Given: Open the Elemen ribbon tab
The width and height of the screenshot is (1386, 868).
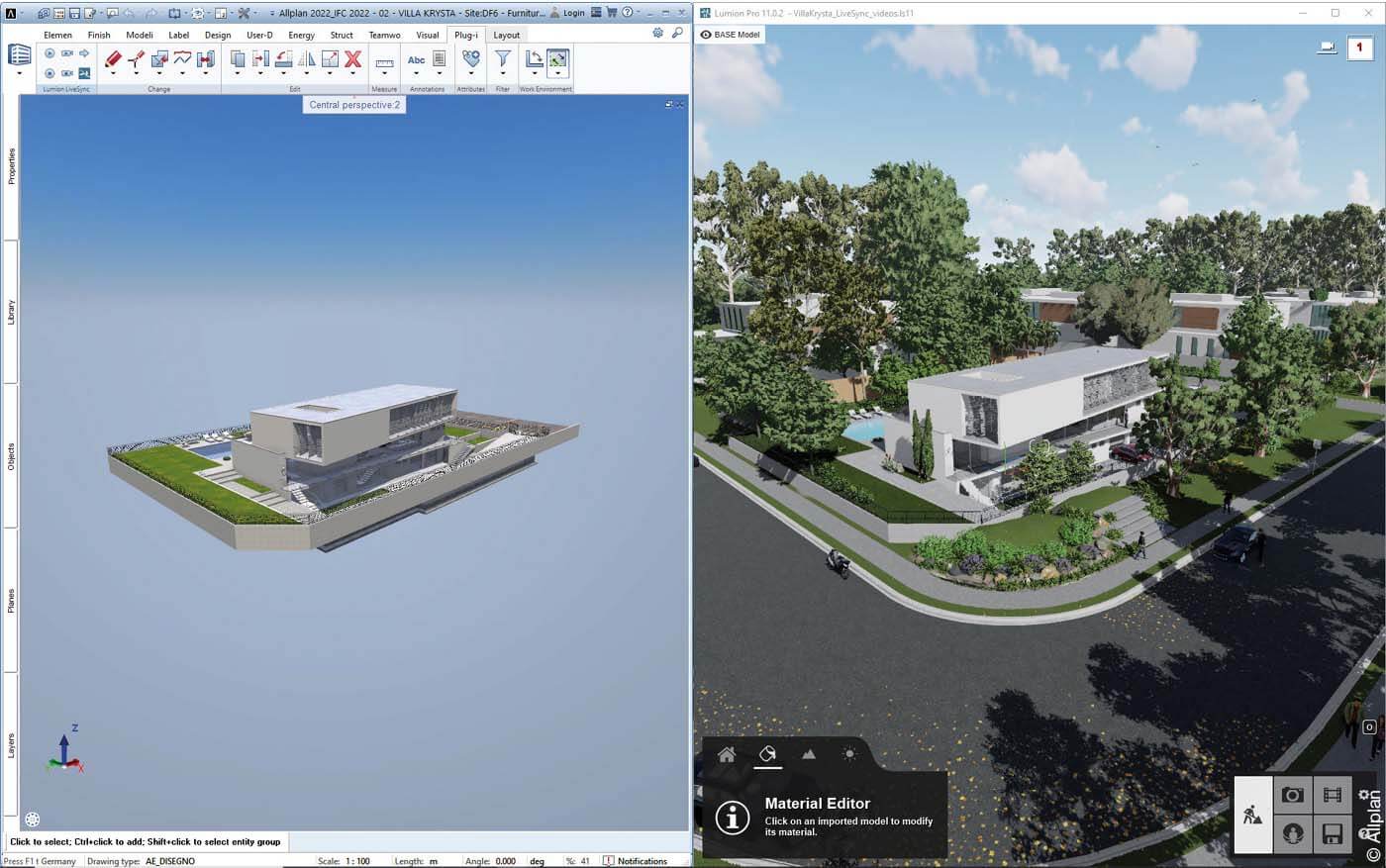Looking at the screenshot, I should (x=57, y=35).
